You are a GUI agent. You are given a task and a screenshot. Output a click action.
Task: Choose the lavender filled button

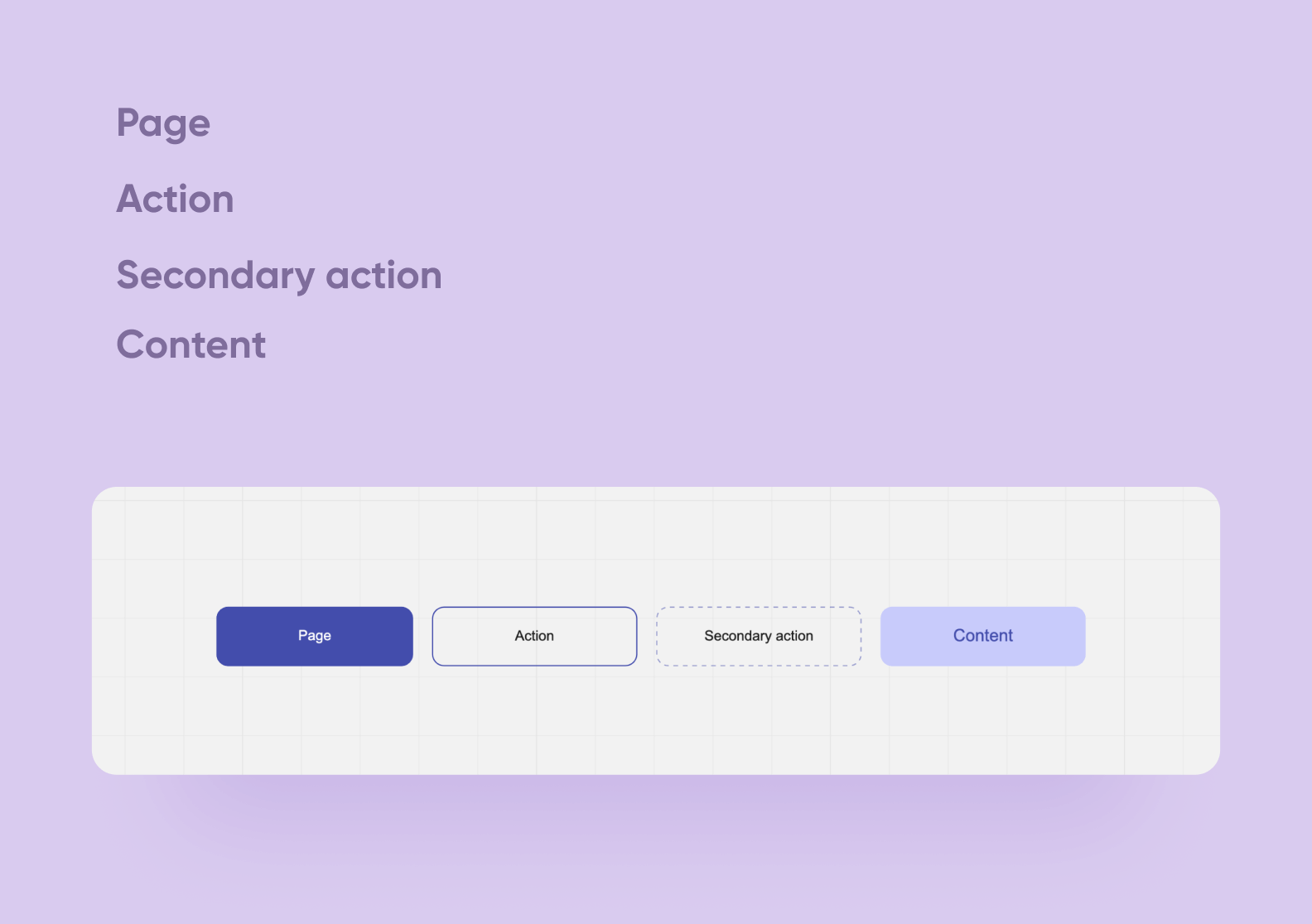982,636
